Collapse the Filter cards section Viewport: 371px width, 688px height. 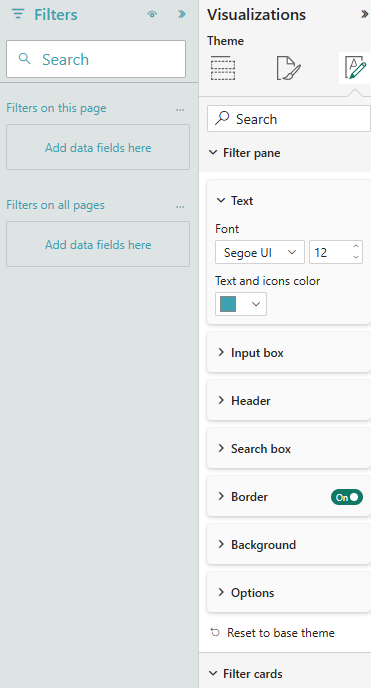pos(213,673)
